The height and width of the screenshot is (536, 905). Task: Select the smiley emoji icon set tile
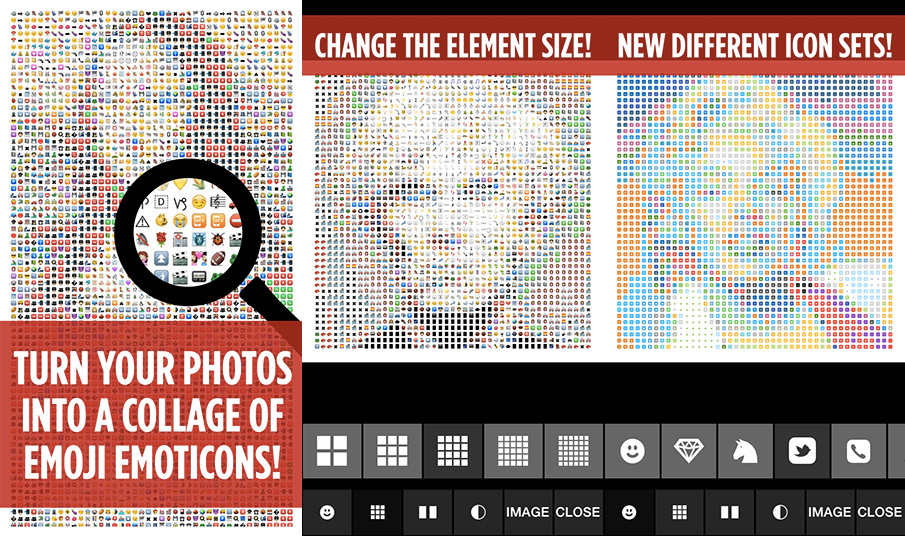tap(632, 451)
